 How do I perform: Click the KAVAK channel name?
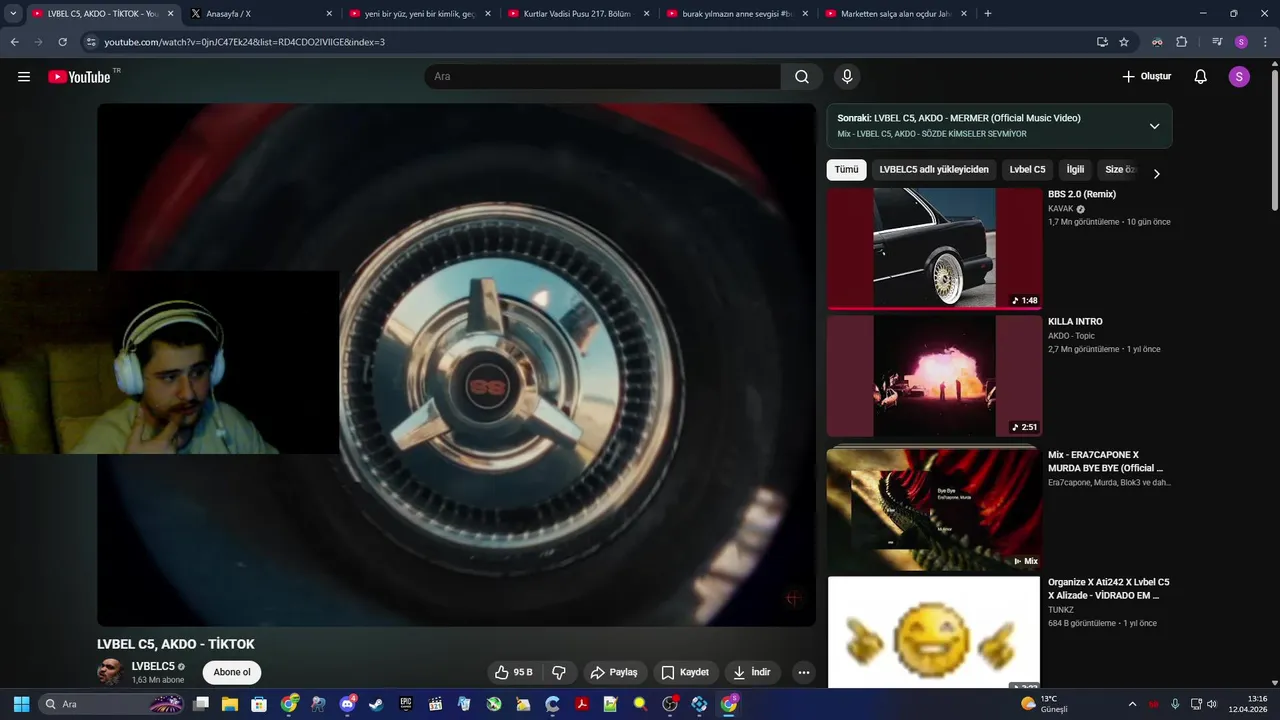pyautogui.click(x=1061, y=209)
